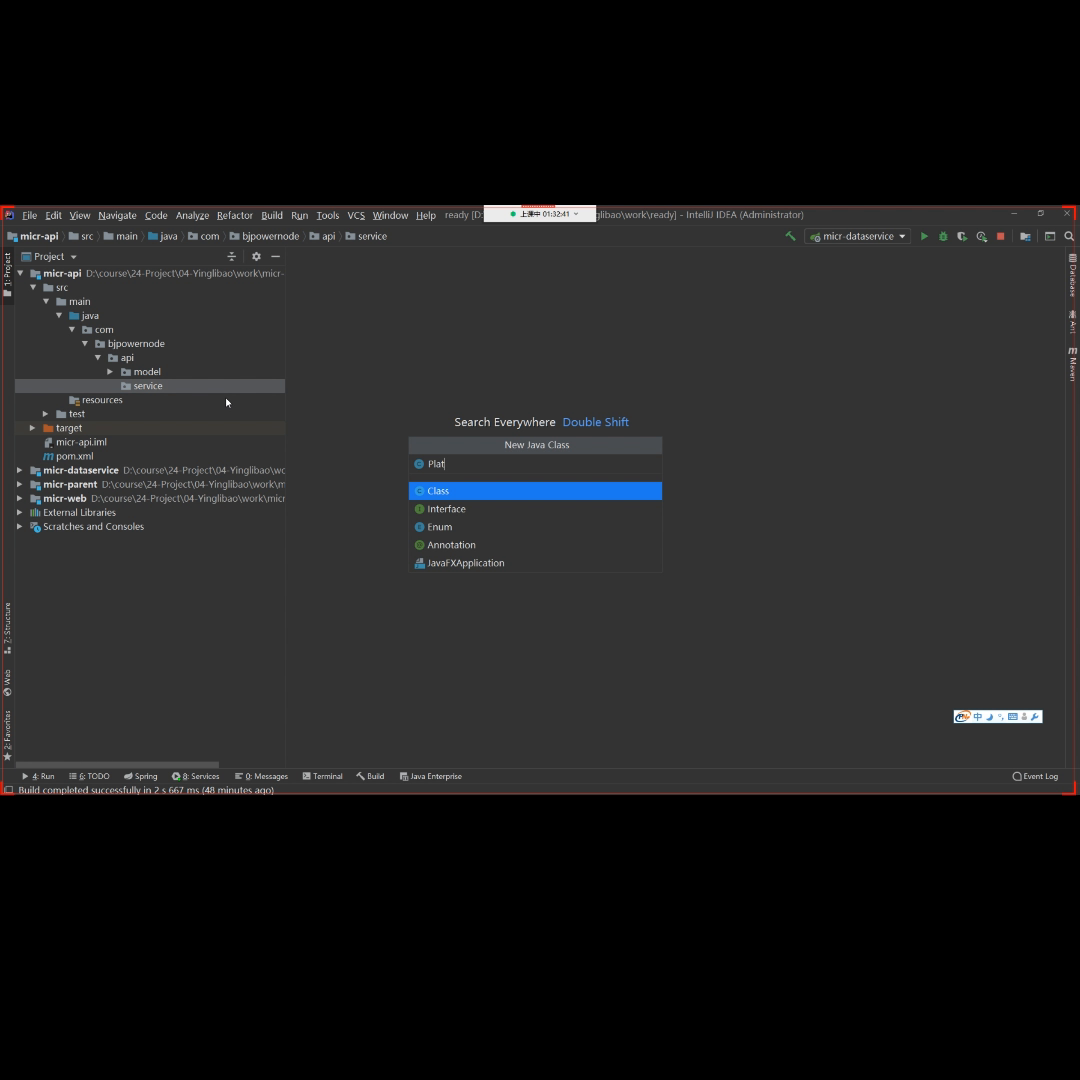
Task: Expand the test folder node
Action: [45, 414]
